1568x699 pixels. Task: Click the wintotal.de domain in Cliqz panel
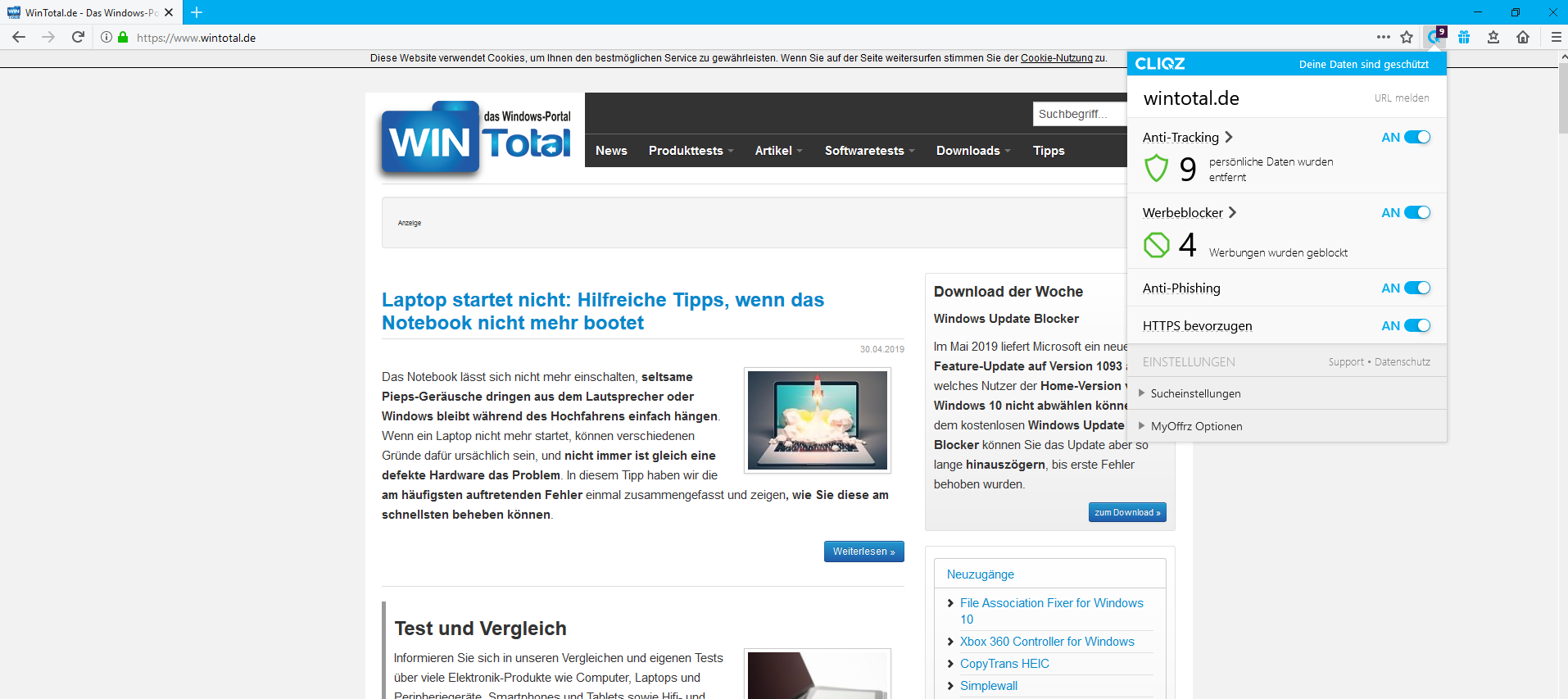point(1191,98)
